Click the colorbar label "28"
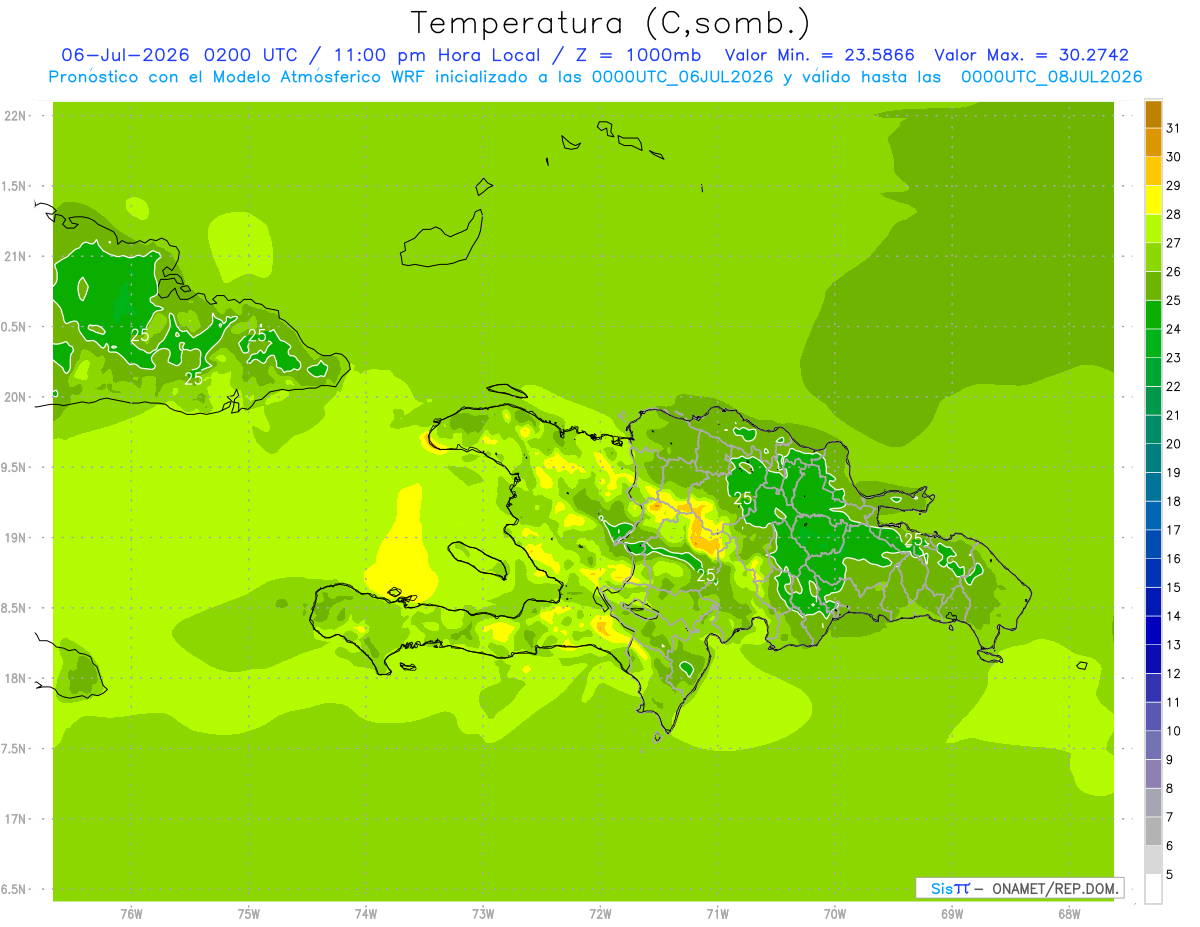 click(1173, 214)
